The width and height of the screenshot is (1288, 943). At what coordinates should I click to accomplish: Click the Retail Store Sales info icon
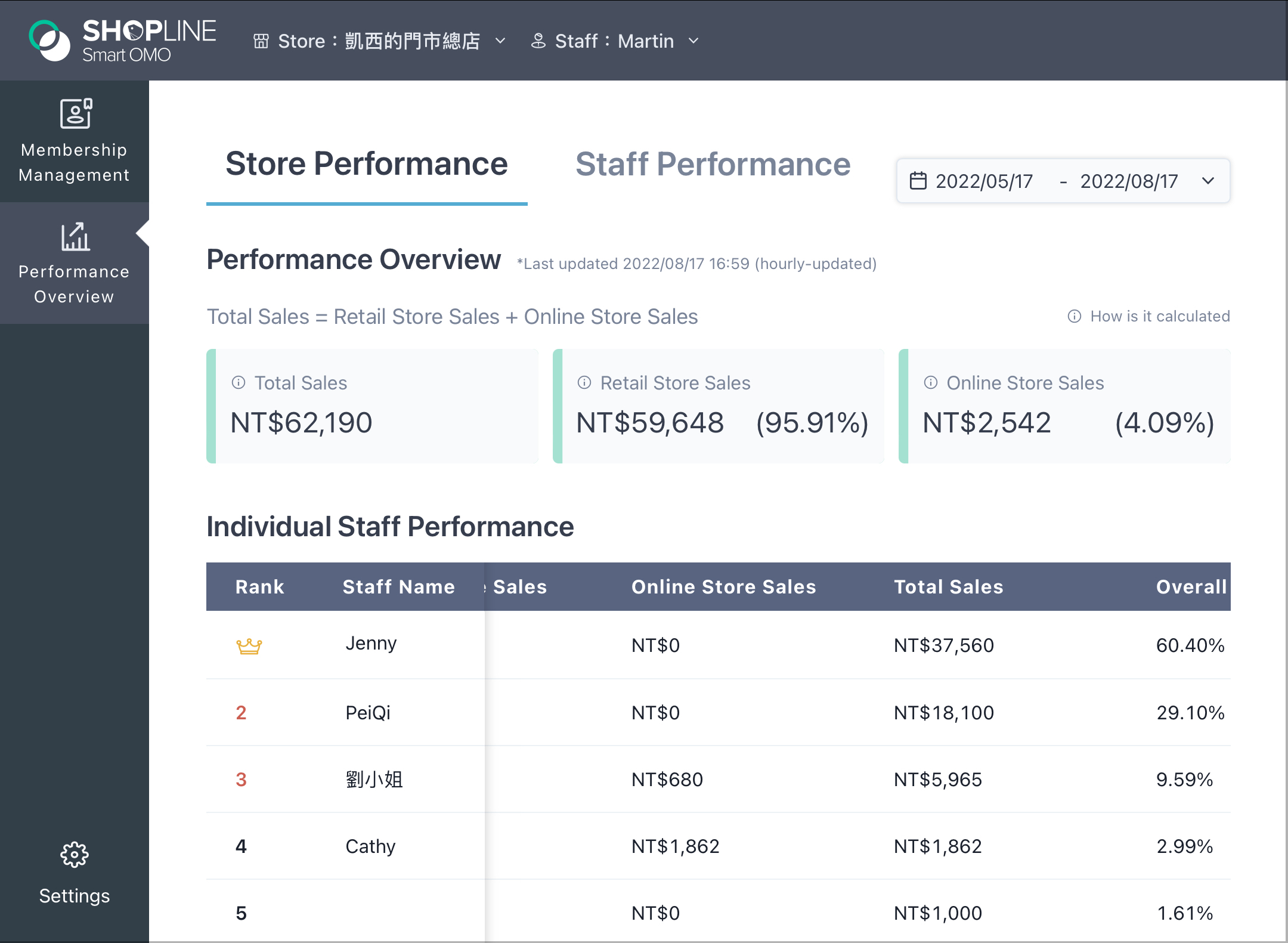click(584, 382)
